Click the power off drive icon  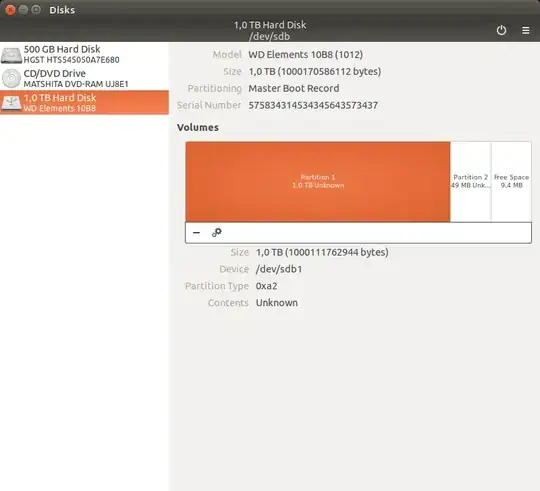click(x=501, y=30)
